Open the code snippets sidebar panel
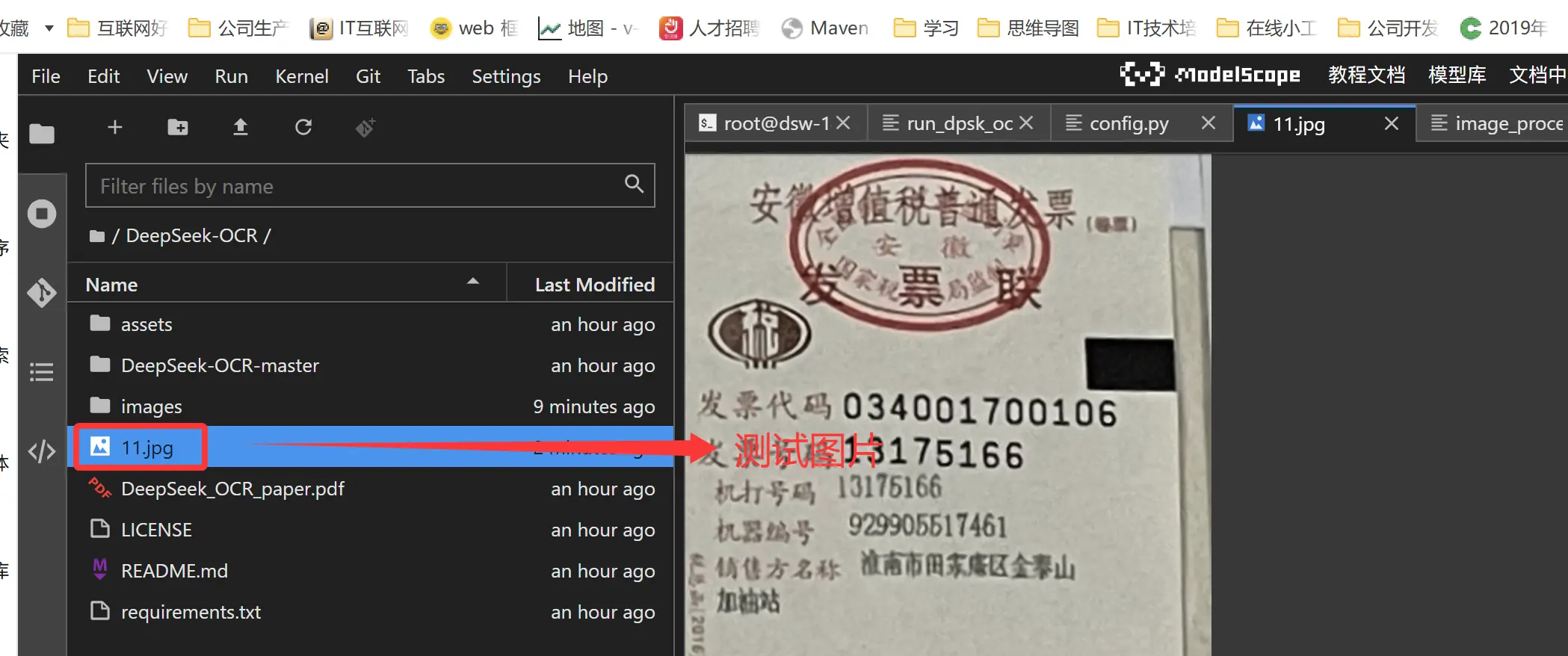1568x656 pixels. click(x=42, y=451)
